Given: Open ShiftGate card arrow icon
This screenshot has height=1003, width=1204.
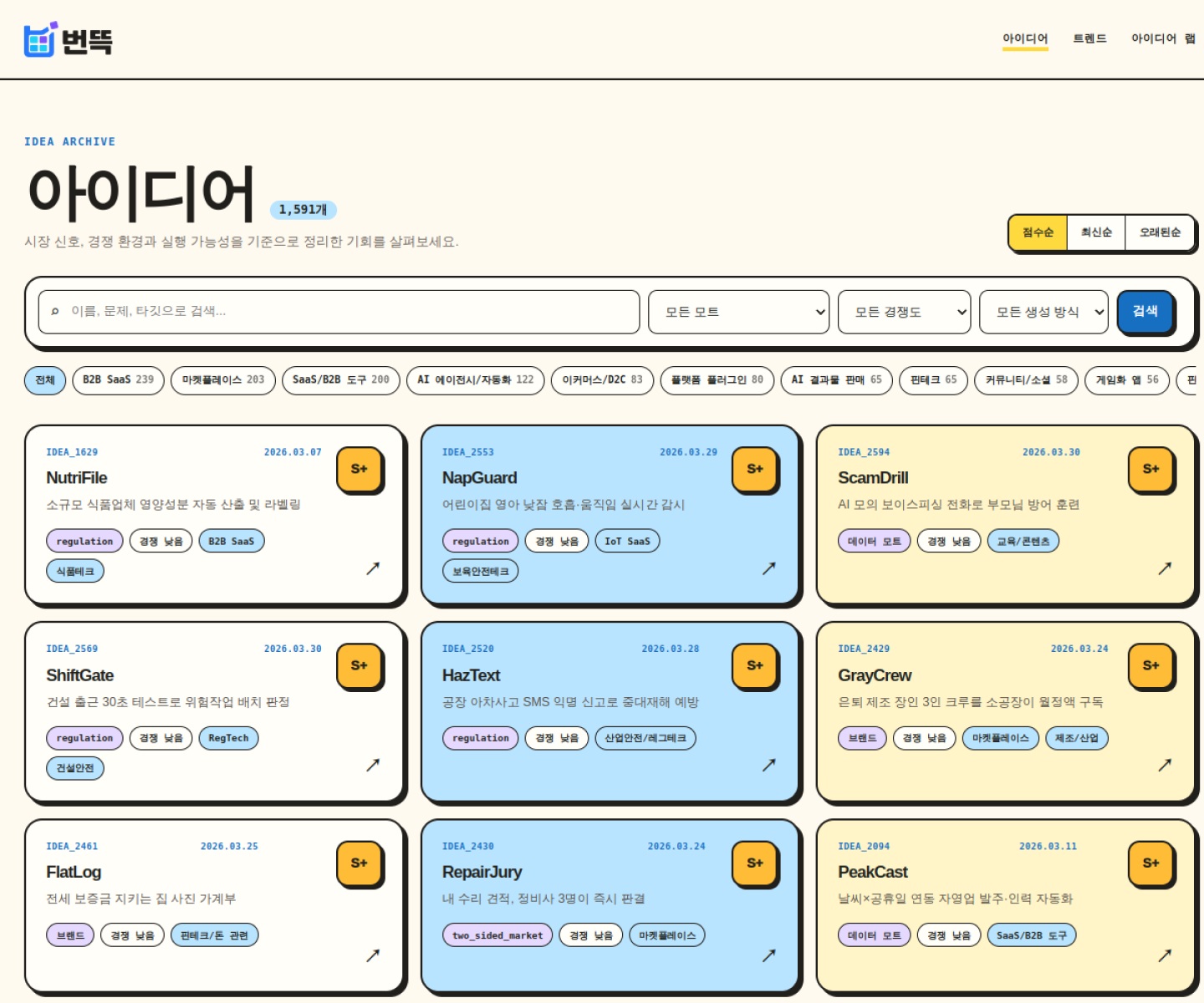Looking at the screenshot, I should click(373, 765).
